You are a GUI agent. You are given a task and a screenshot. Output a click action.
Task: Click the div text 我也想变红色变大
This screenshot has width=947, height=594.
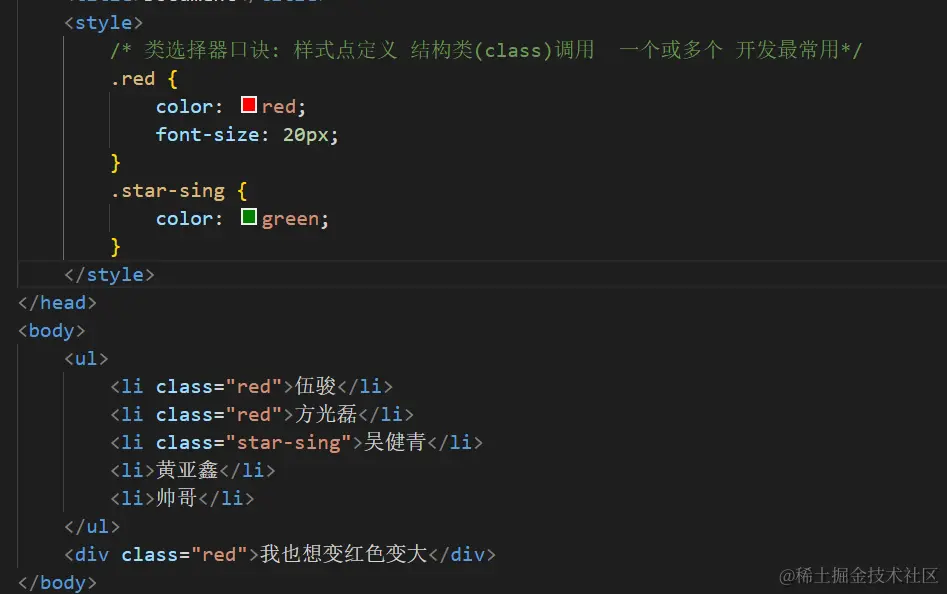tap(343, 554)
